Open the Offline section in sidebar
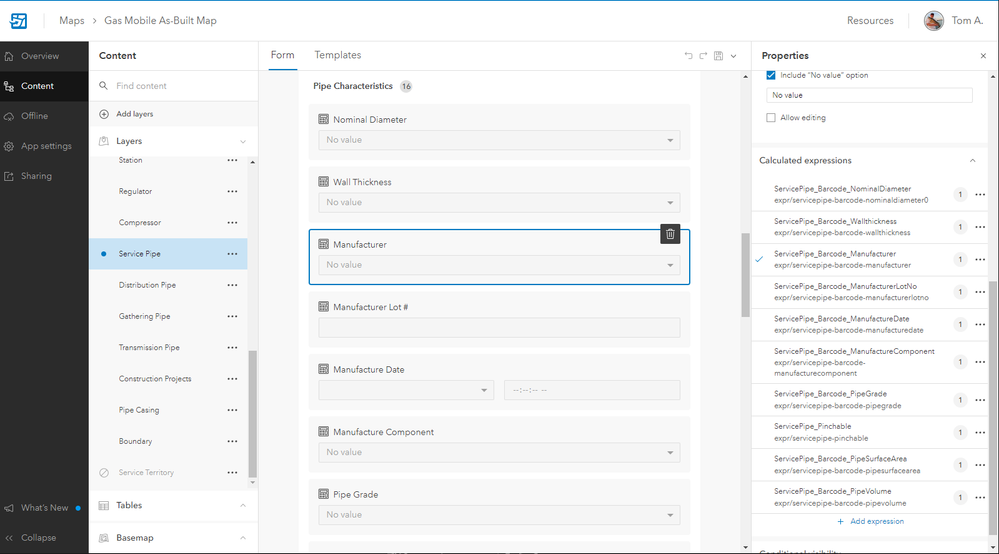The image size is (999, 554). 34,116
